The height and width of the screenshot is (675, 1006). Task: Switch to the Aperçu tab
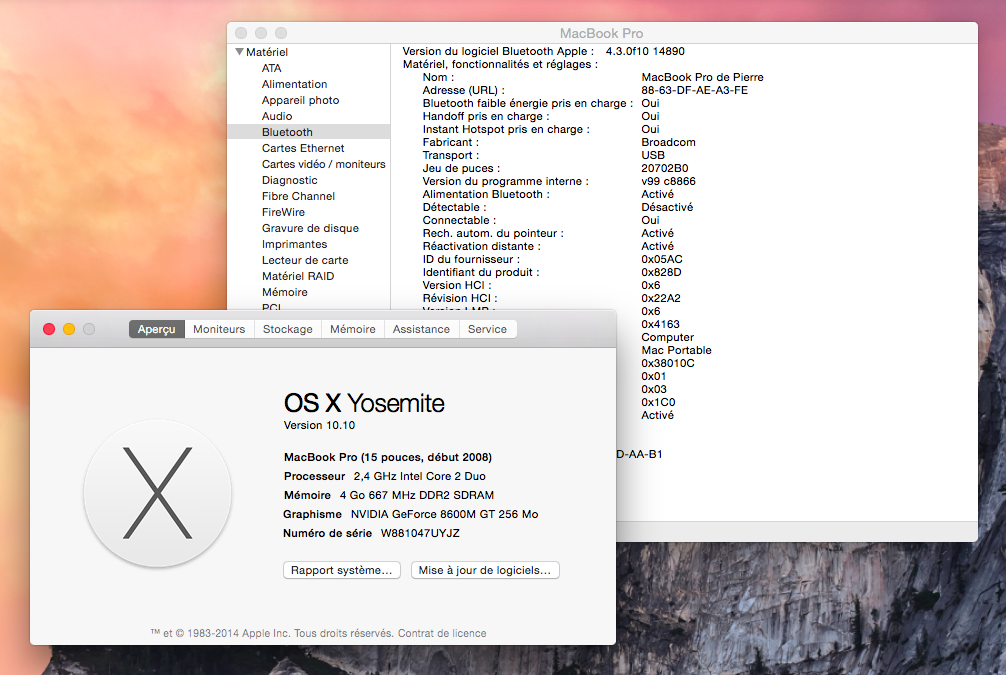tap(157, 329)
